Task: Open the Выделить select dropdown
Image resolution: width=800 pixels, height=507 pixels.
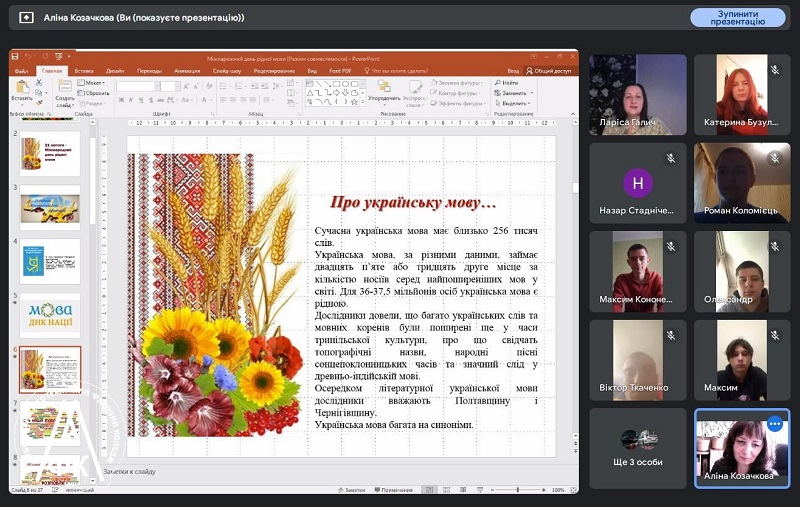Action: coord(513,104)
